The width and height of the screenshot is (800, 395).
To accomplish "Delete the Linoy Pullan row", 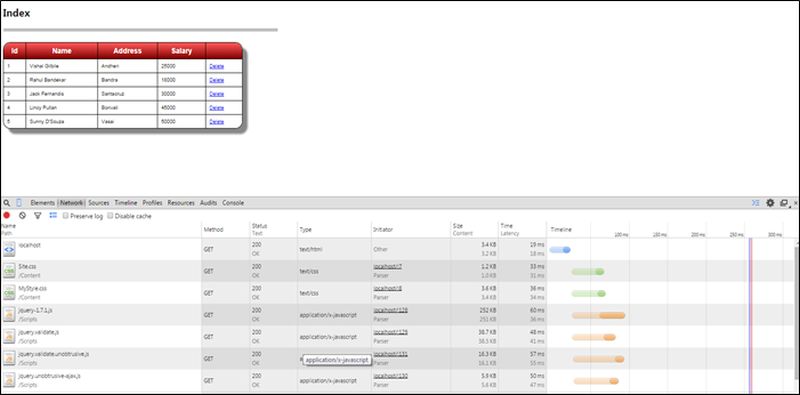I will [216, 108].
